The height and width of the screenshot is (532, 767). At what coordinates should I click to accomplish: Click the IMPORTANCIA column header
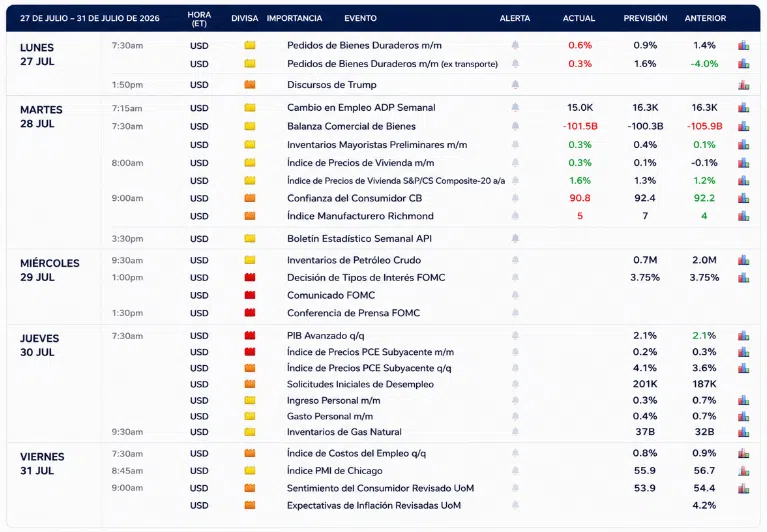click(x=294, y=18)
